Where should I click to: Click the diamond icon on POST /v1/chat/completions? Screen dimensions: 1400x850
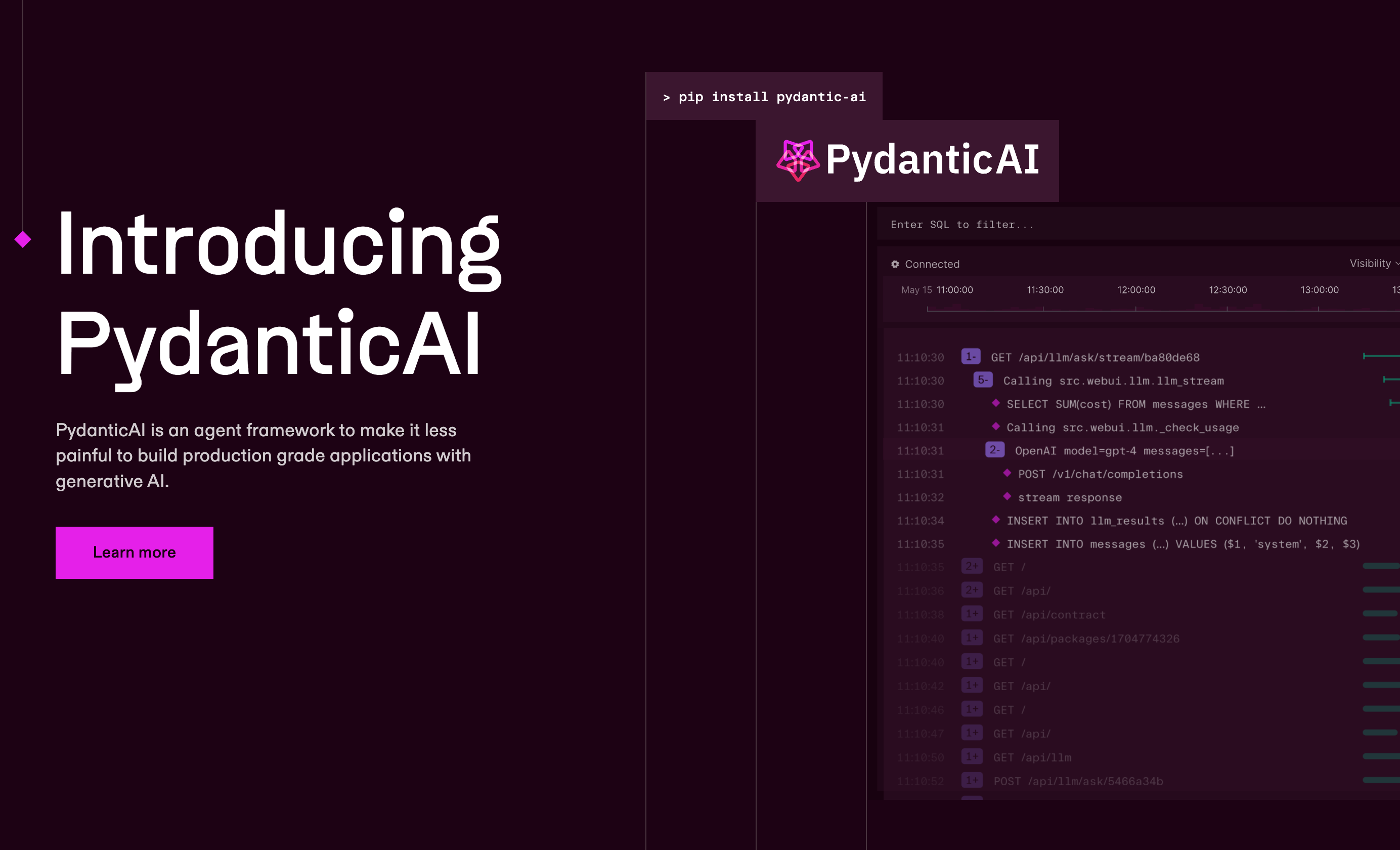coord(1008,474)
